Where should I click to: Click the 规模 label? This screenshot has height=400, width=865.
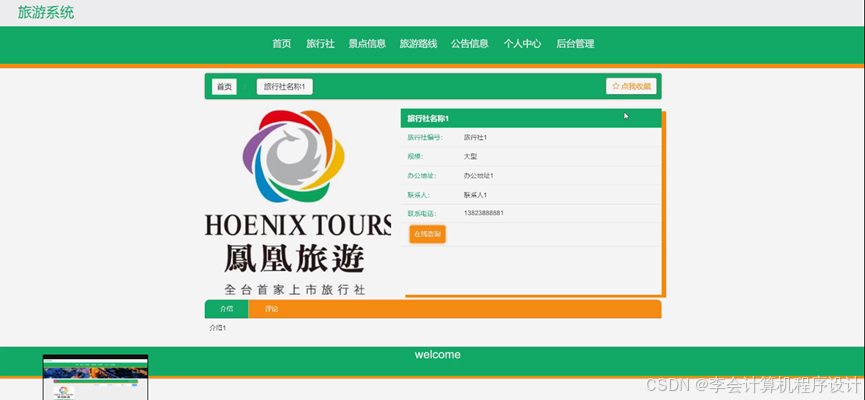pyautogui.click(x=415, y=157)
